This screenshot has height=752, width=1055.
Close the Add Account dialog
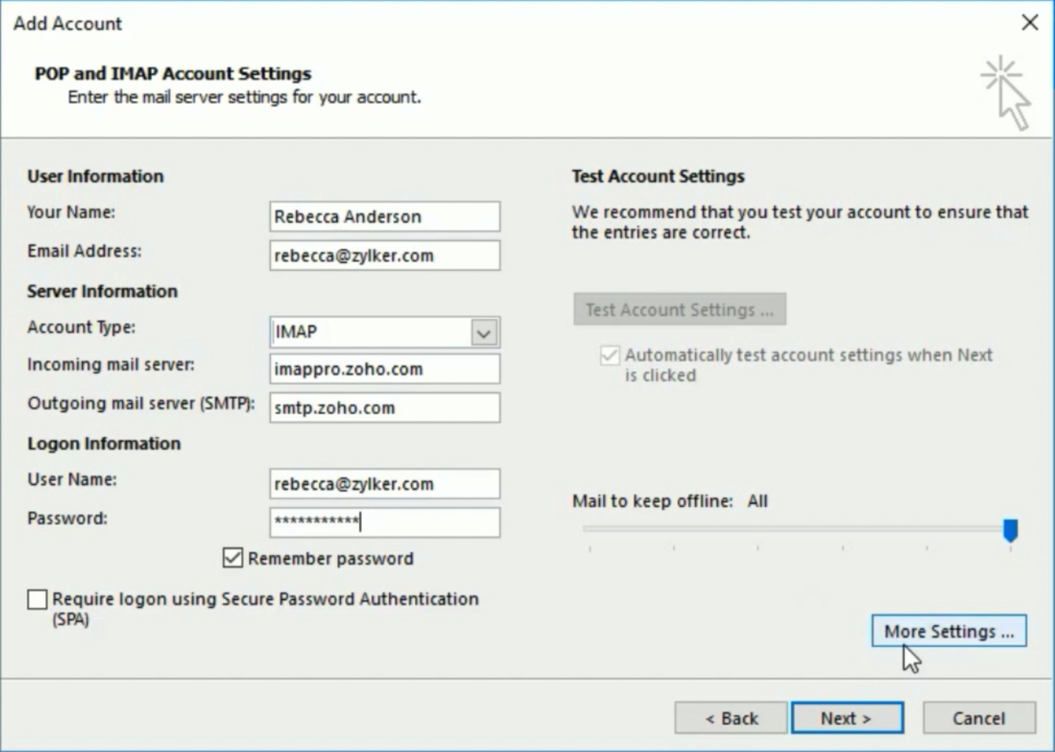coord(1031,22)
